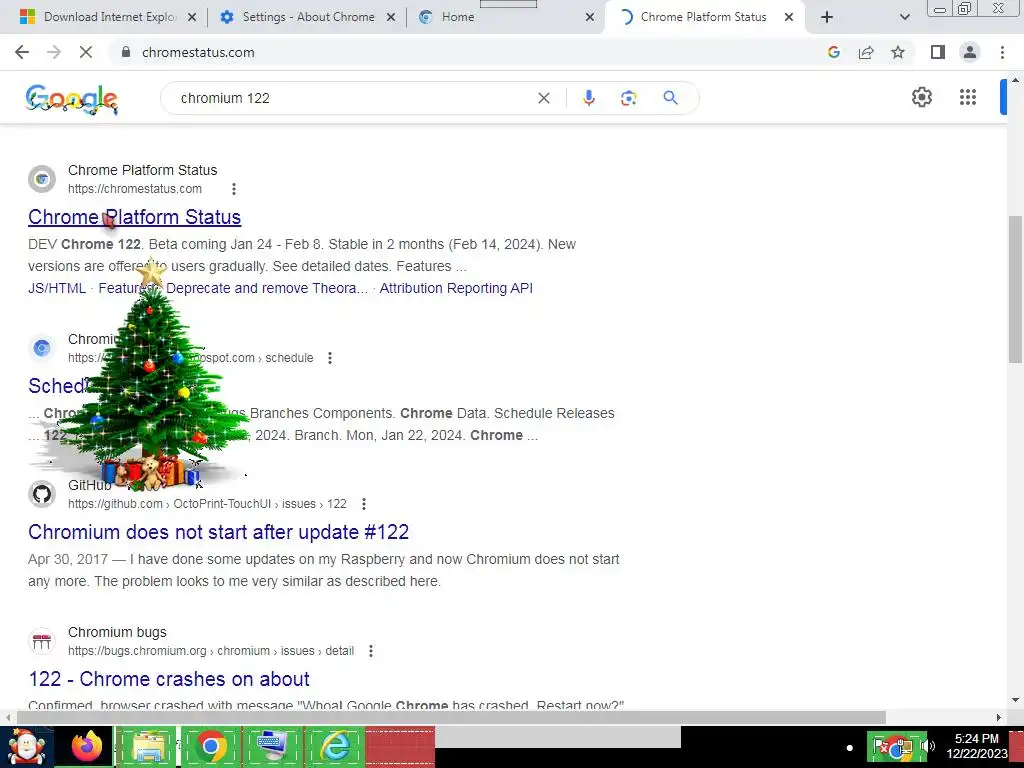Open a new tab with plus

[x=827, y=17]
